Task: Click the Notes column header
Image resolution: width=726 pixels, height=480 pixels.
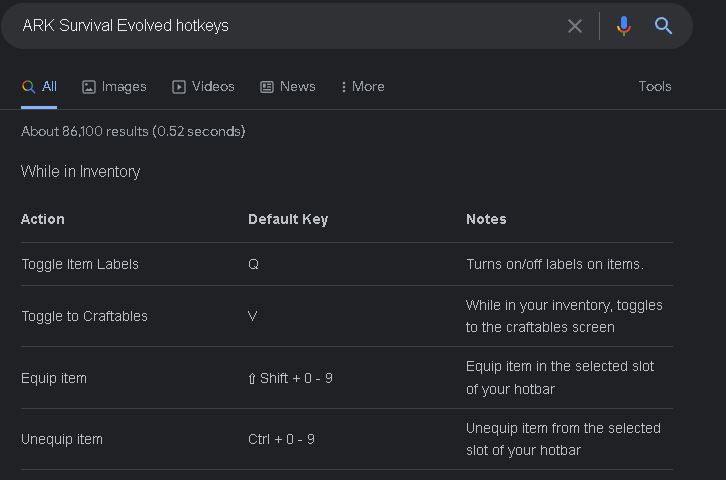Action: pyautogui.click(x=486, y=219)
